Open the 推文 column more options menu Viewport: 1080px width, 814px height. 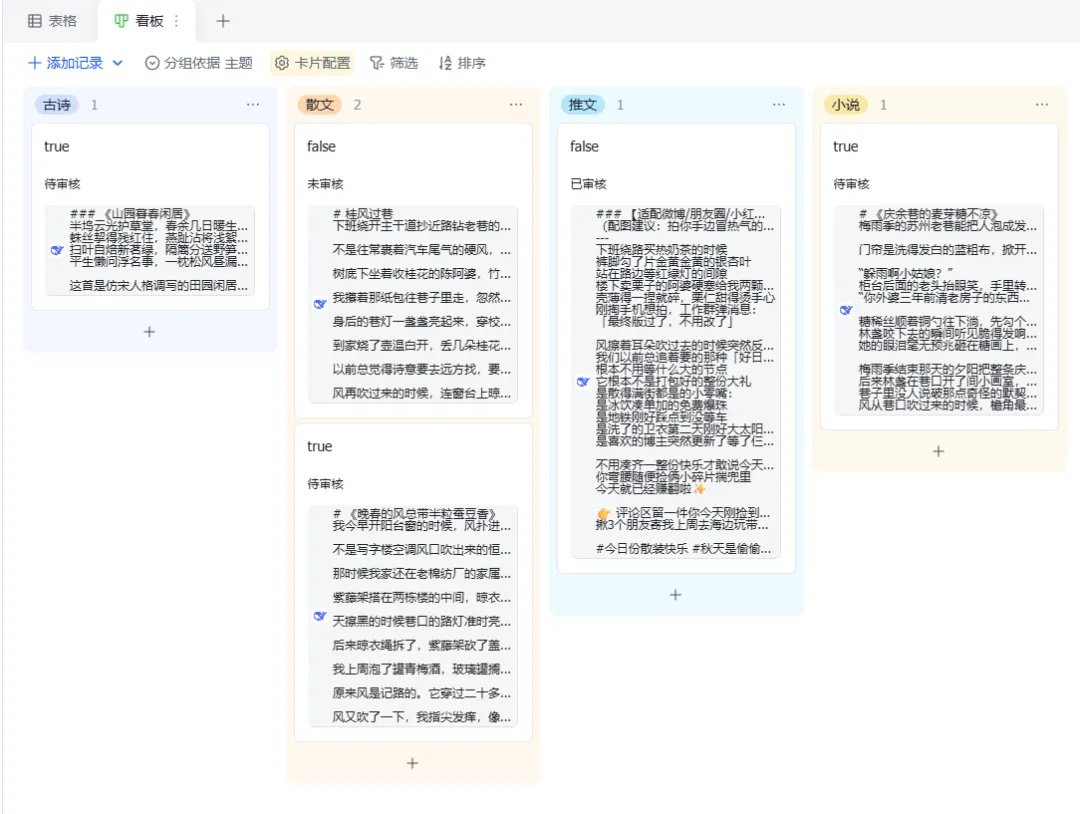(x=779, y=105)
